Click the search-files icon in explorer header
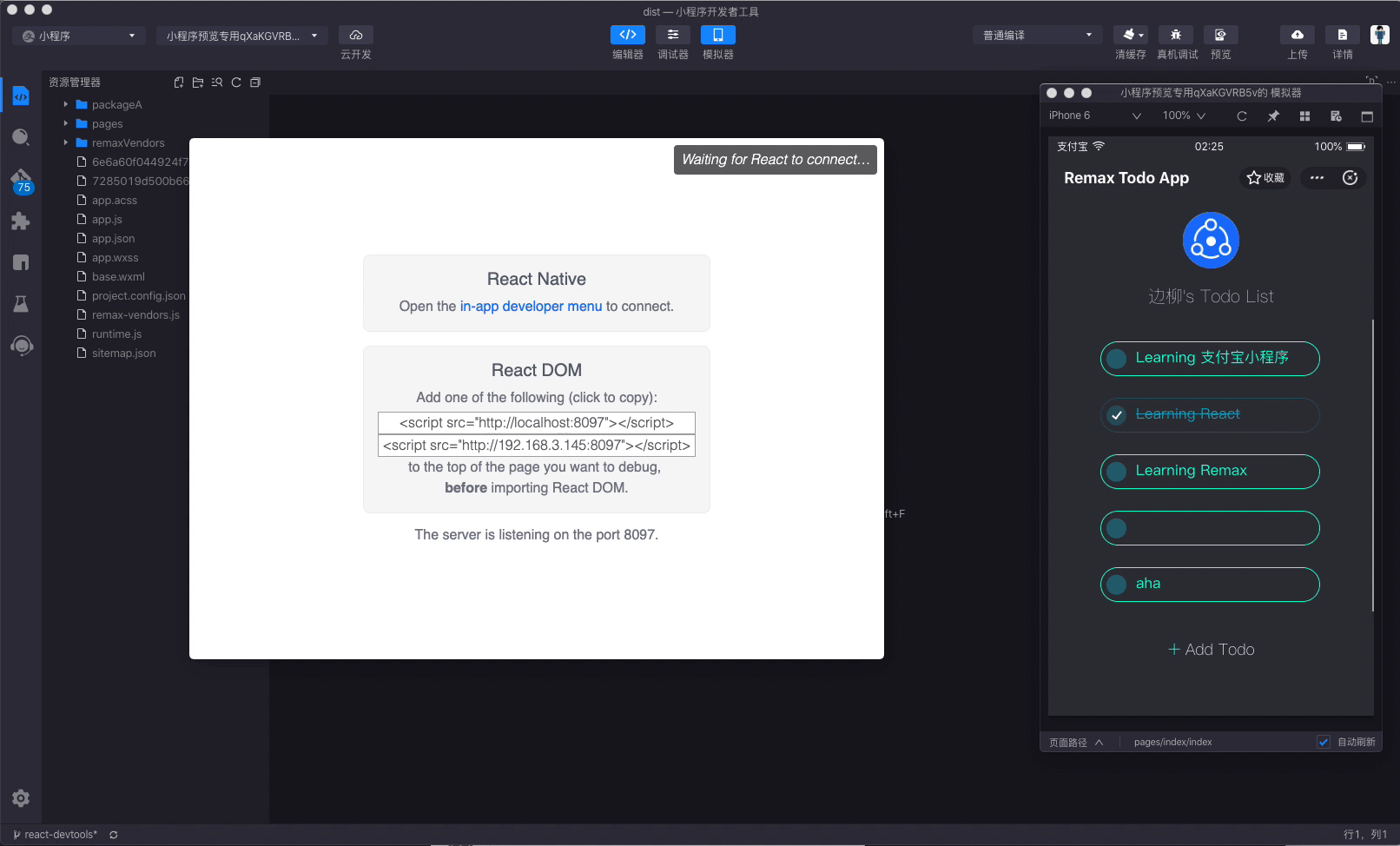Screen dimensions: 1400x846 [x=217, y=83]
